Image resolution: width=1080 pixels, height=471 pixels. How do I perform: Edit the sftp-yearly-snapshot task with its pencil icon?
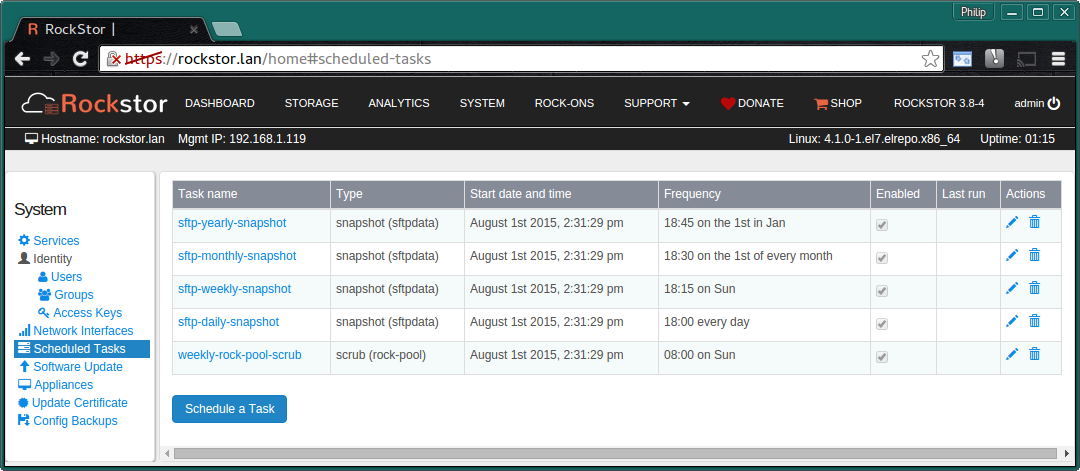click(1012, 222)
